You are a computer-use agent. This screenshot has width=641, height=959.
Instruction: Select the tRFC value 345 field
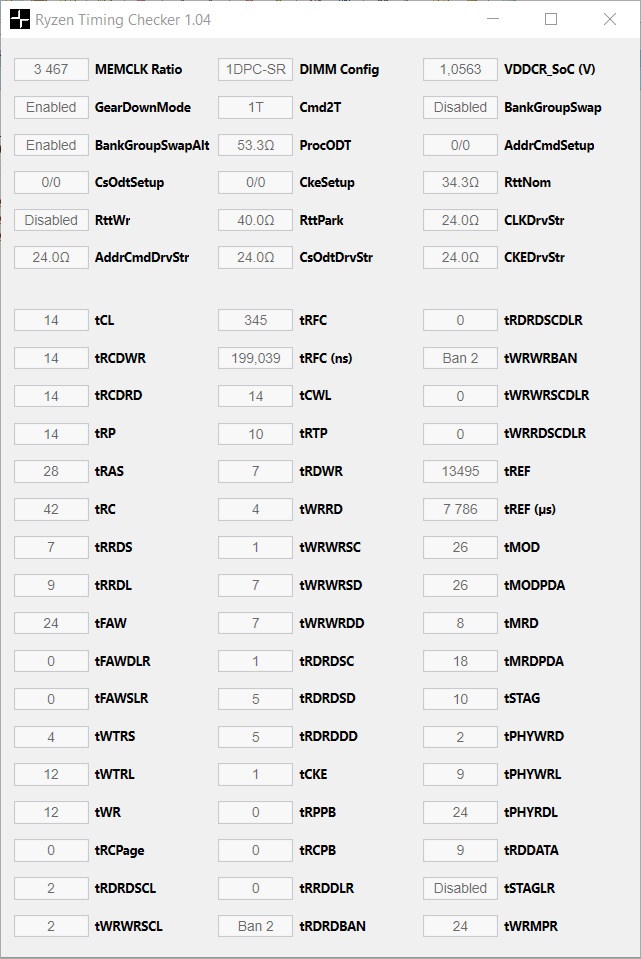click(x=256, y=320)
